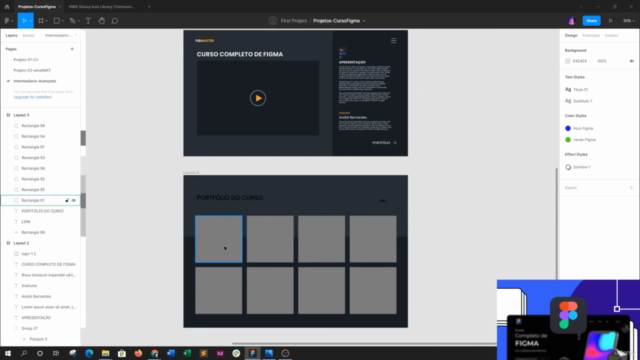Click the Sombra-1 effect style icon
The image size is (640, 360).
point(568,167)
